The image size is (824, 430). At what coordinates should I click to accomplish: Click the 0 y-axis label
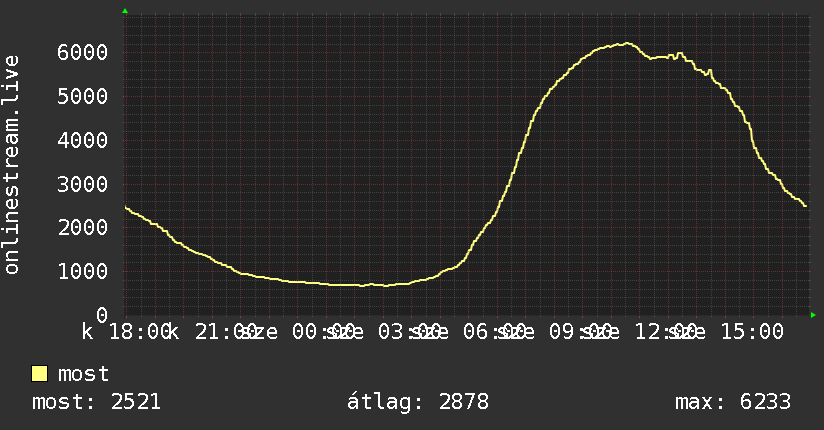(102, 315)
